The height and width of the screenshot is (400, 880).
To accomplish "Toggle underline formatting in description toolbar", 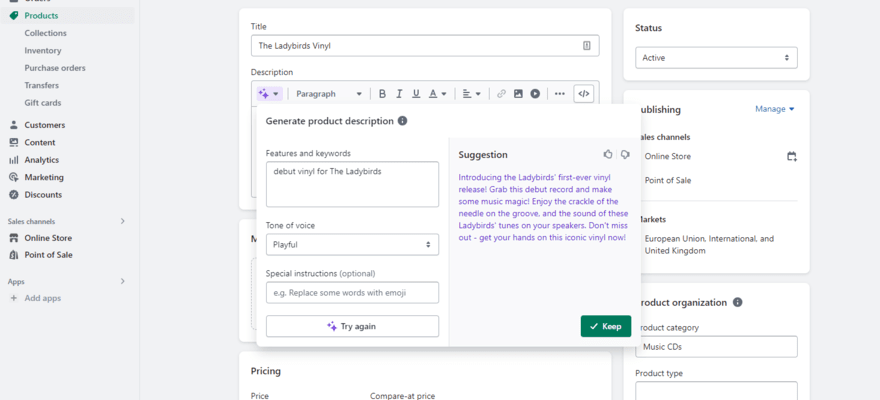I will pos(416,94).
